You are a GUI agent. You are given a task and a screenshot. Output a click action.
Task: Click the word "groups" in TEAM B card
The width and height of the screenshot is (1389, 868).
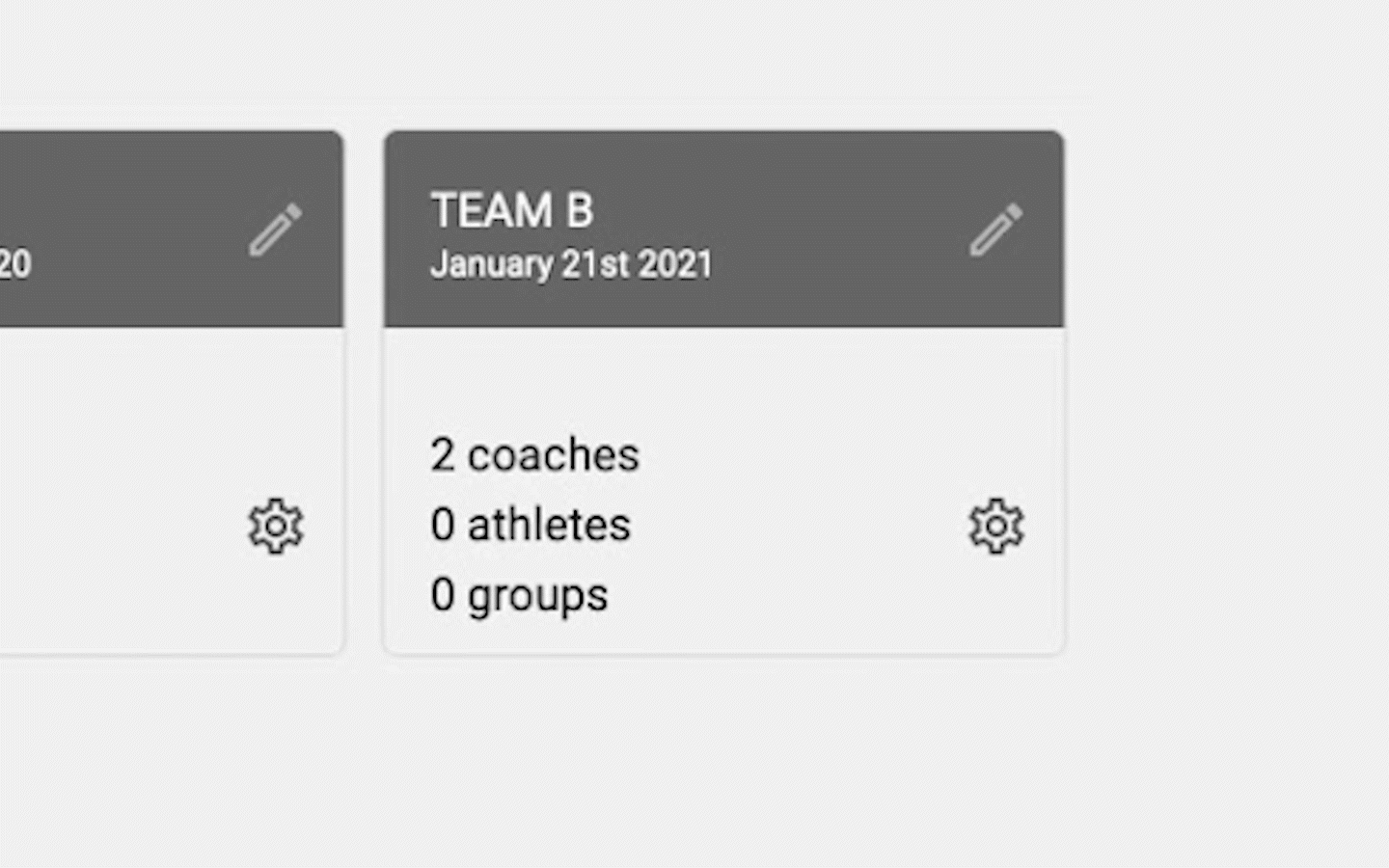click(537, 595)
